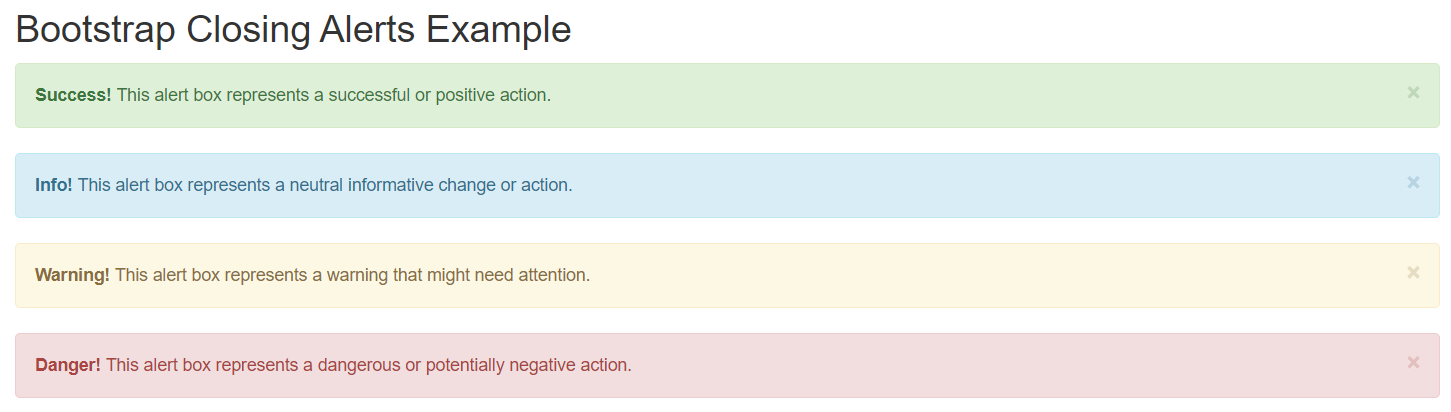Select the bold "Warning!" label
Image resolution: width=1451 pixels, height=412 pixels.
tap(72, 275)
